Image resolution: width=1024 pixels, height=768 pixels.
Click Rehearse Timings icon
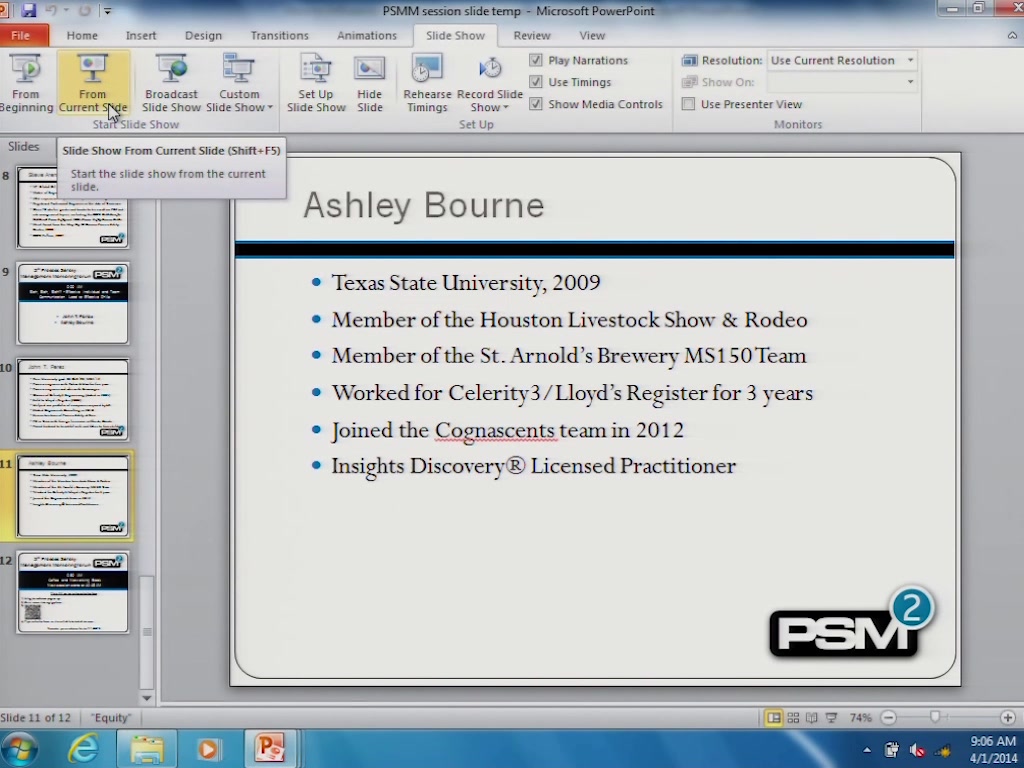pyautogui.click(x=427, y=84)
